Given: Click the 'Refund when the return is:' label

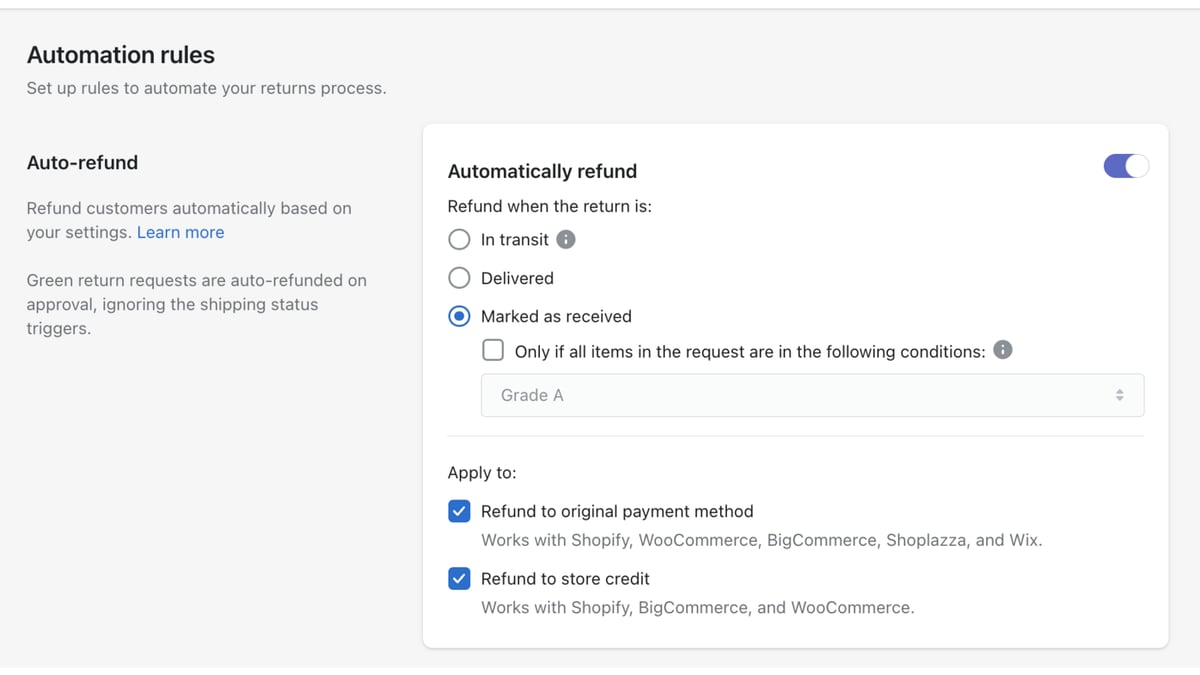Looking at the screenshot, I should pos(550,207).
